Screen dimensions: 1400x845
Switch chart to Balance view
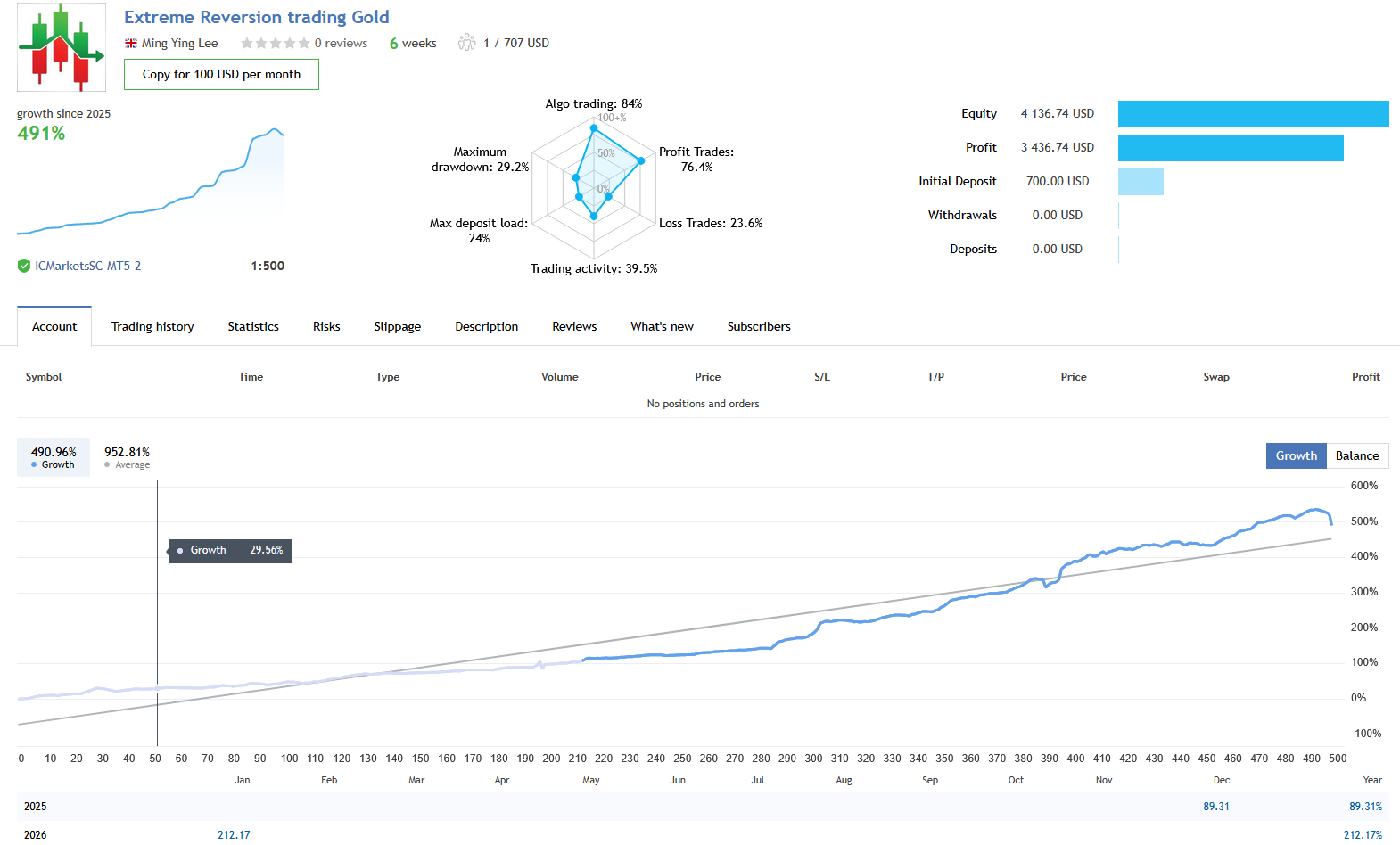coord(1356,455)
